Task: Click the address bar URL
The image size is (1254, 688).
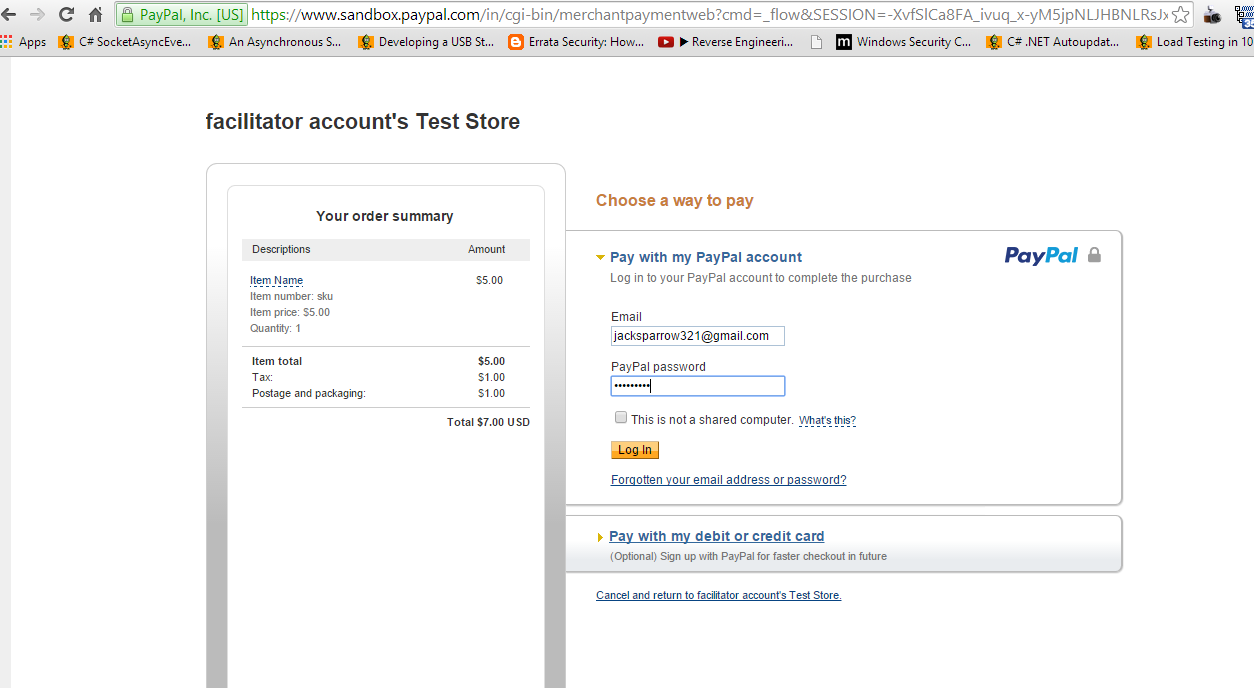Action: tap(709, 15)
